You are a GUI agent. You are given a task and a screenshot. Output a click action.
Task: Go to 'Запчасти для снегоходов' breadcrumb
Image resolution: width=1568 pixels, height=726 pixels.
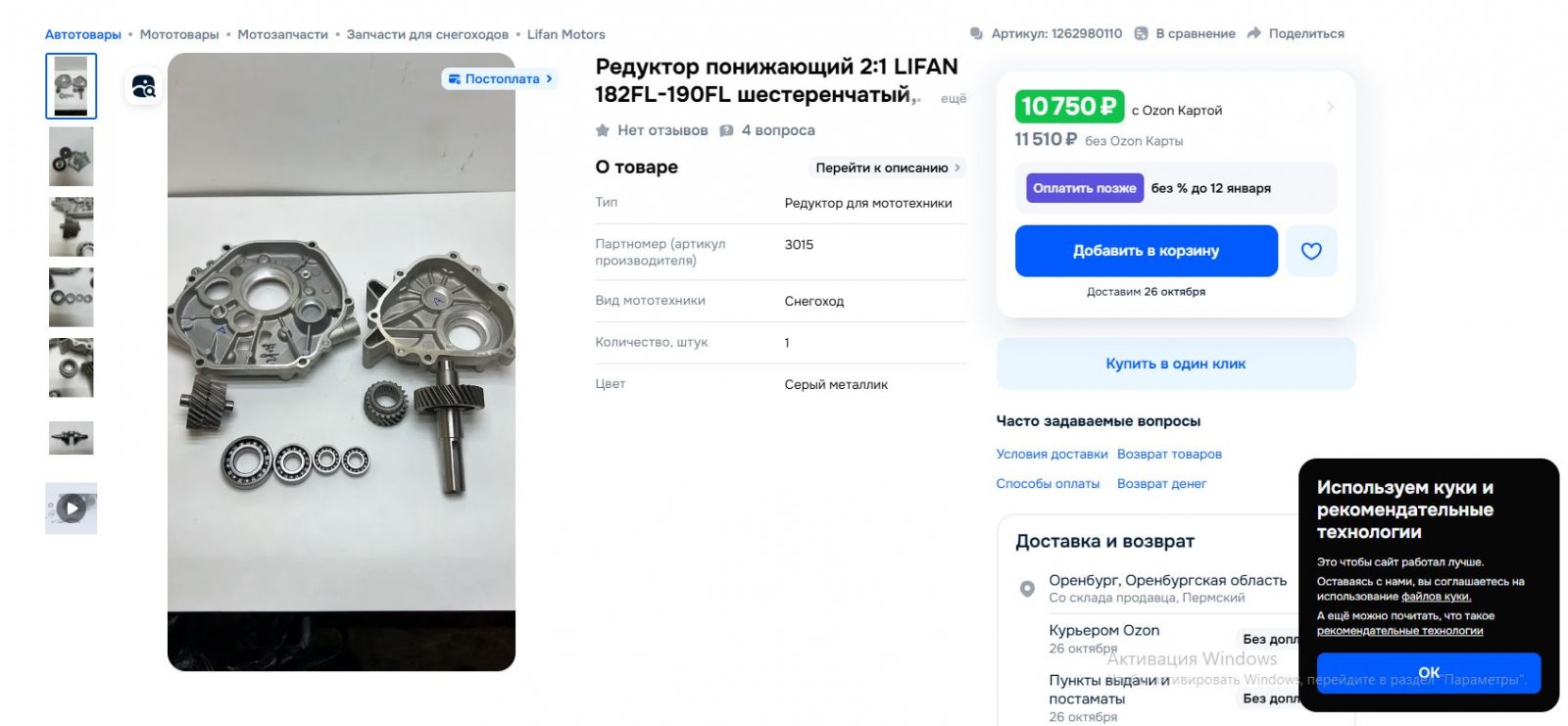(427, 34)
